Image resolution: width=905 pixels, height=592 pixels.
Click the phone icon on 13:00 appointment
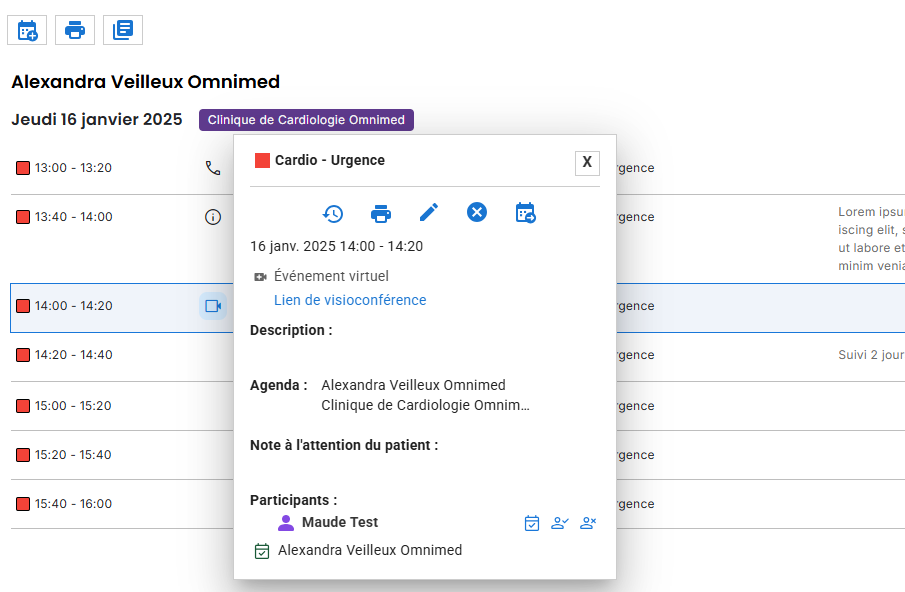click(x=213, y=168)
